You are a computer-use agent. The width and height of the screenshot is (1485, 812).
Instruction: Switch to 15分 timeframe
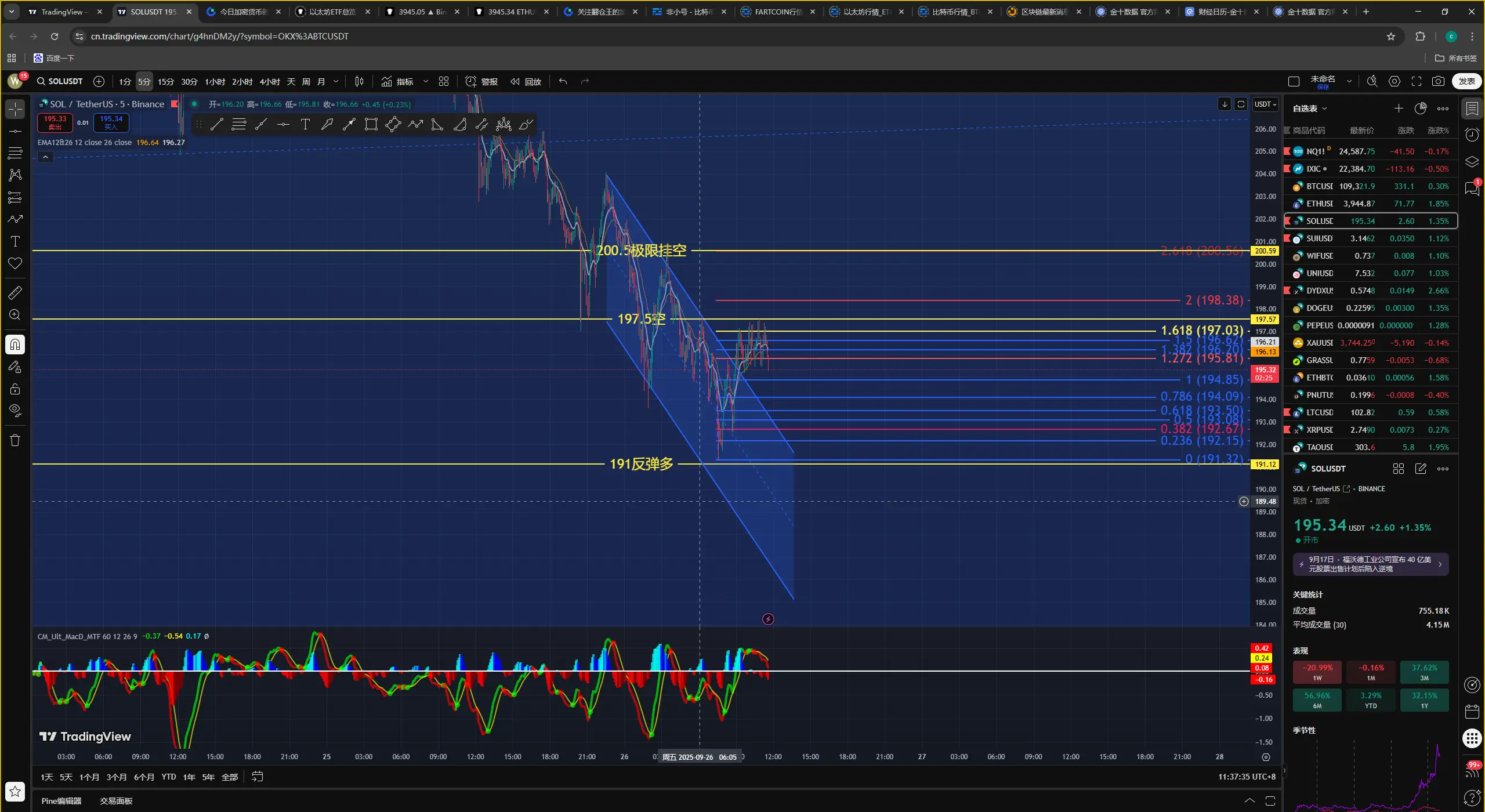point(166,82)
